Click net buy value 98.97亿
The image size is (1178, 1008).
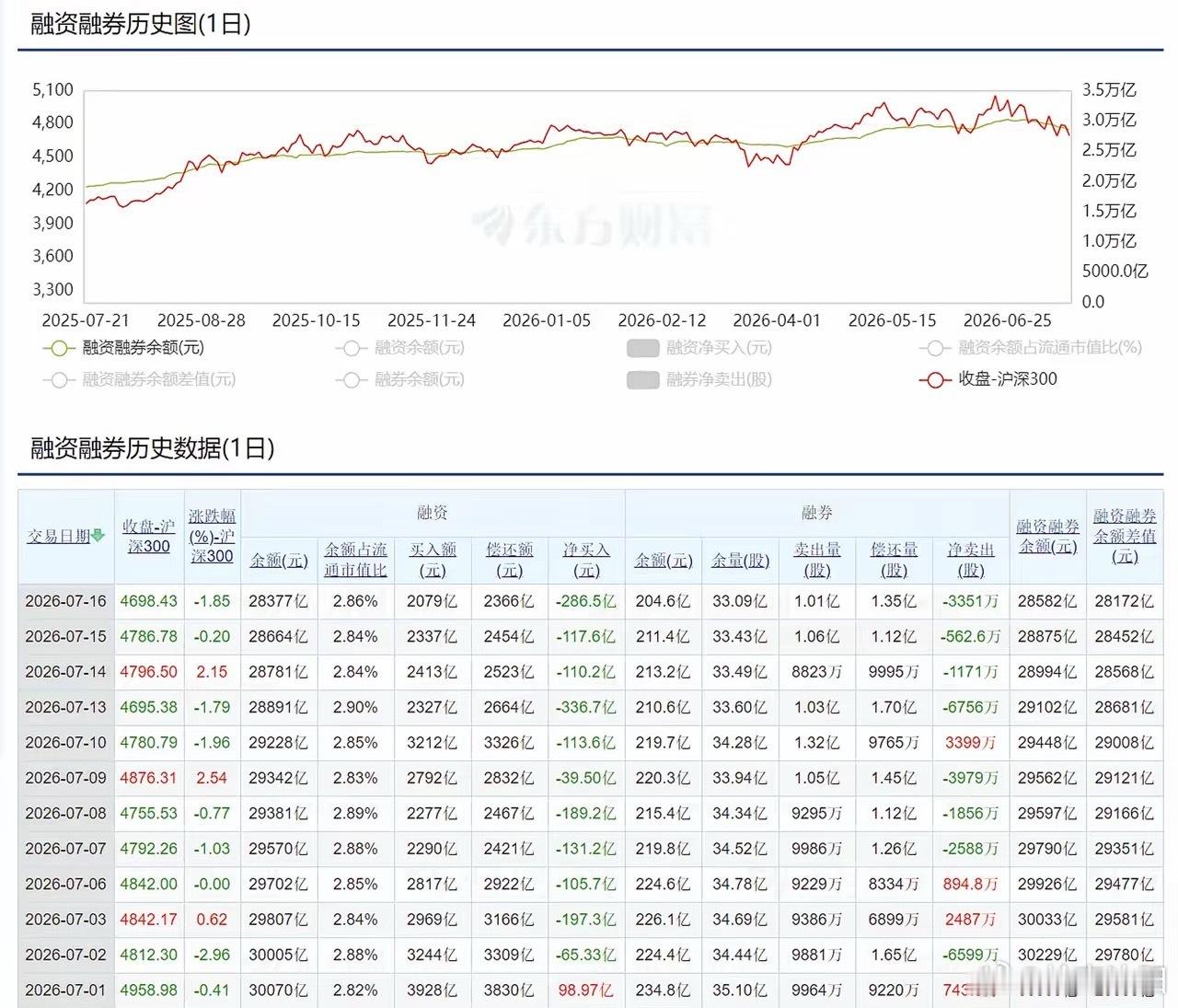586,991
